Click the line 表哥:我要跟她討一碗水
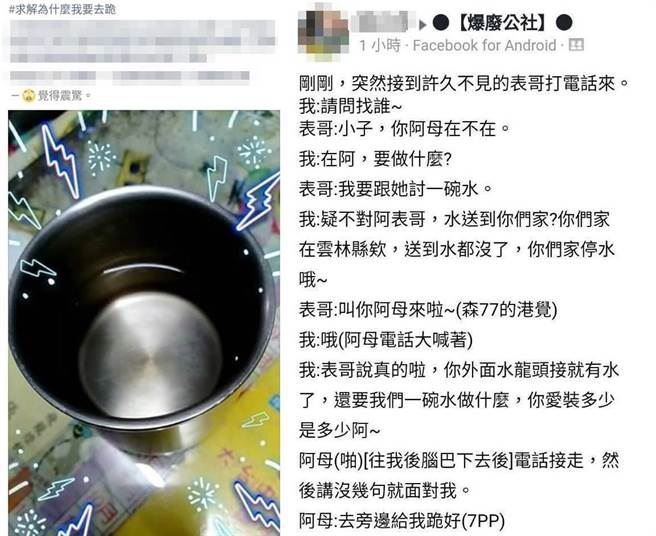This screenshot has height=536, width=656. tap(396, 189)
